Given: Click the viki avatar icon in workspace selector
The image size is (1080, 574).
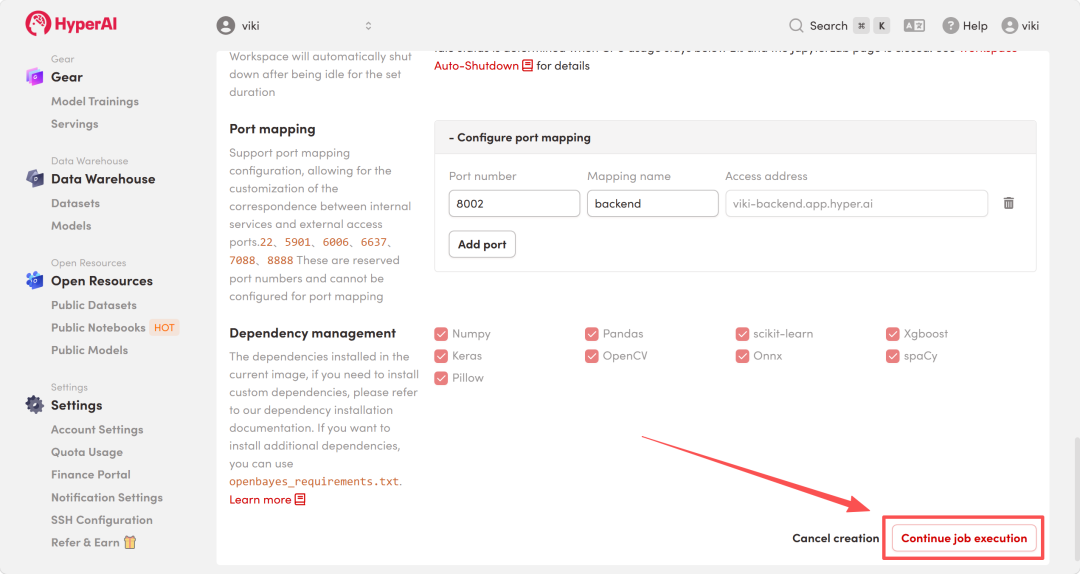Looking at the screenshot, I should pos(225,25).
